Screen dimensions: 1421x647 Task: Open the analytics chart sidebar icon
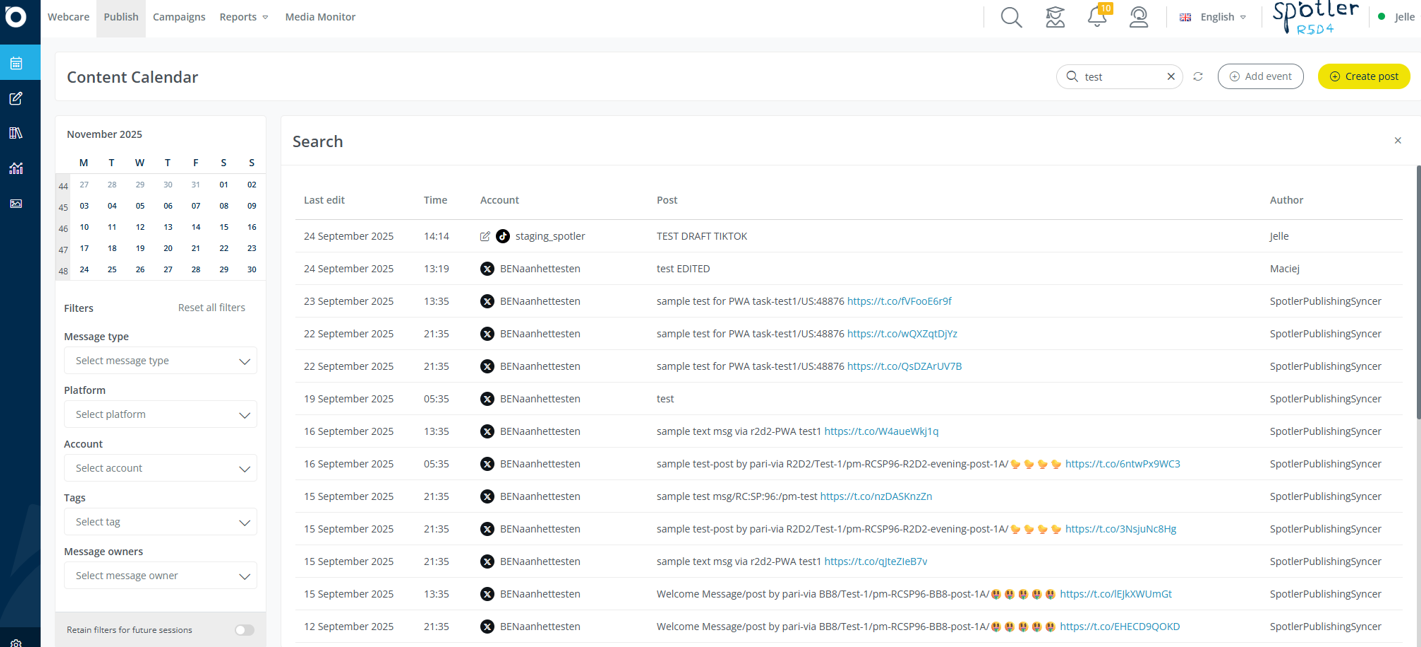16,168
